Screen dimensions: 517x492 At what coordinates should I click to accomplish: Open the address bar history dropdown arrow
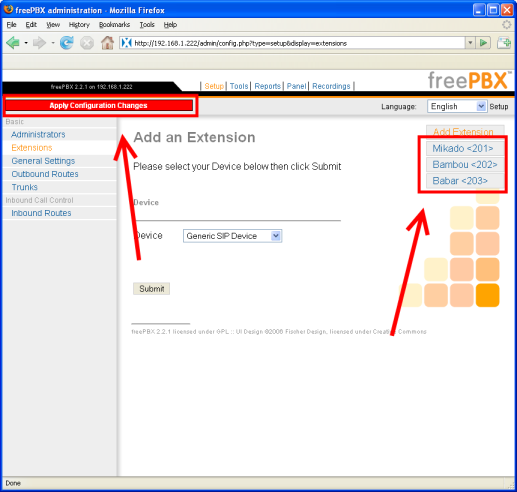click(470, 43)
